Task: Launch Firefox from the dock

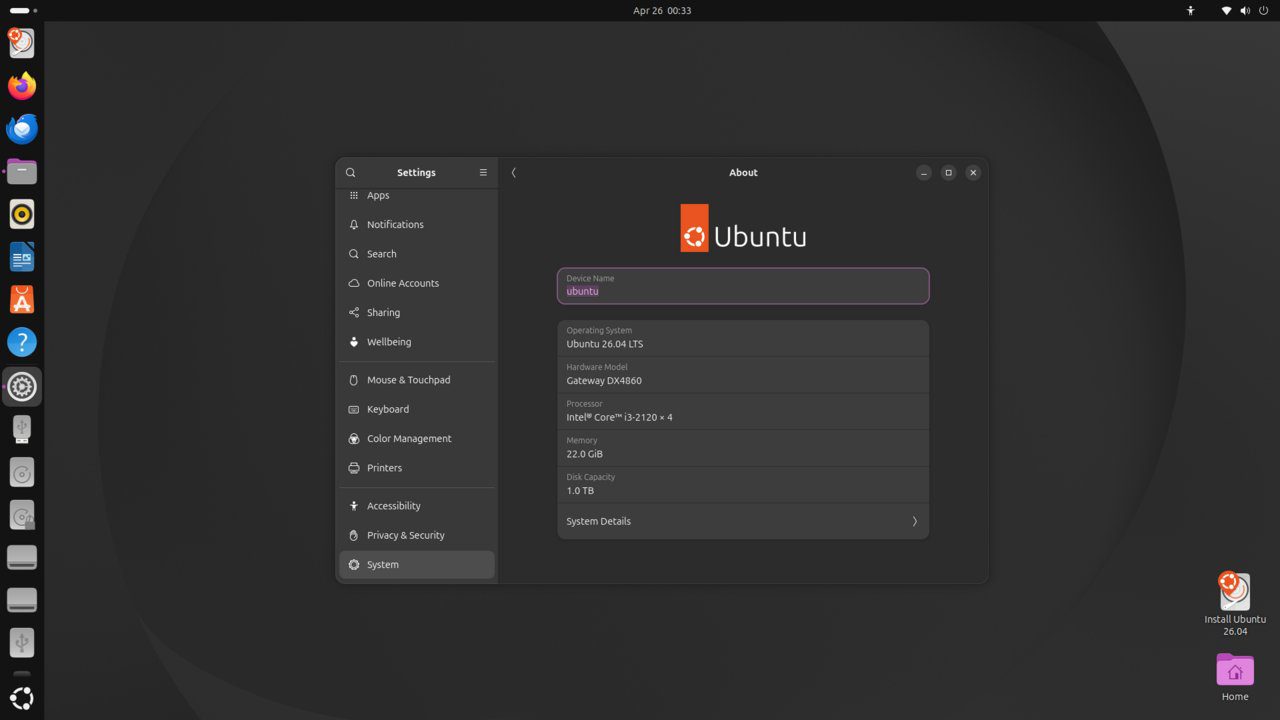Action: [x=22, y=85]
